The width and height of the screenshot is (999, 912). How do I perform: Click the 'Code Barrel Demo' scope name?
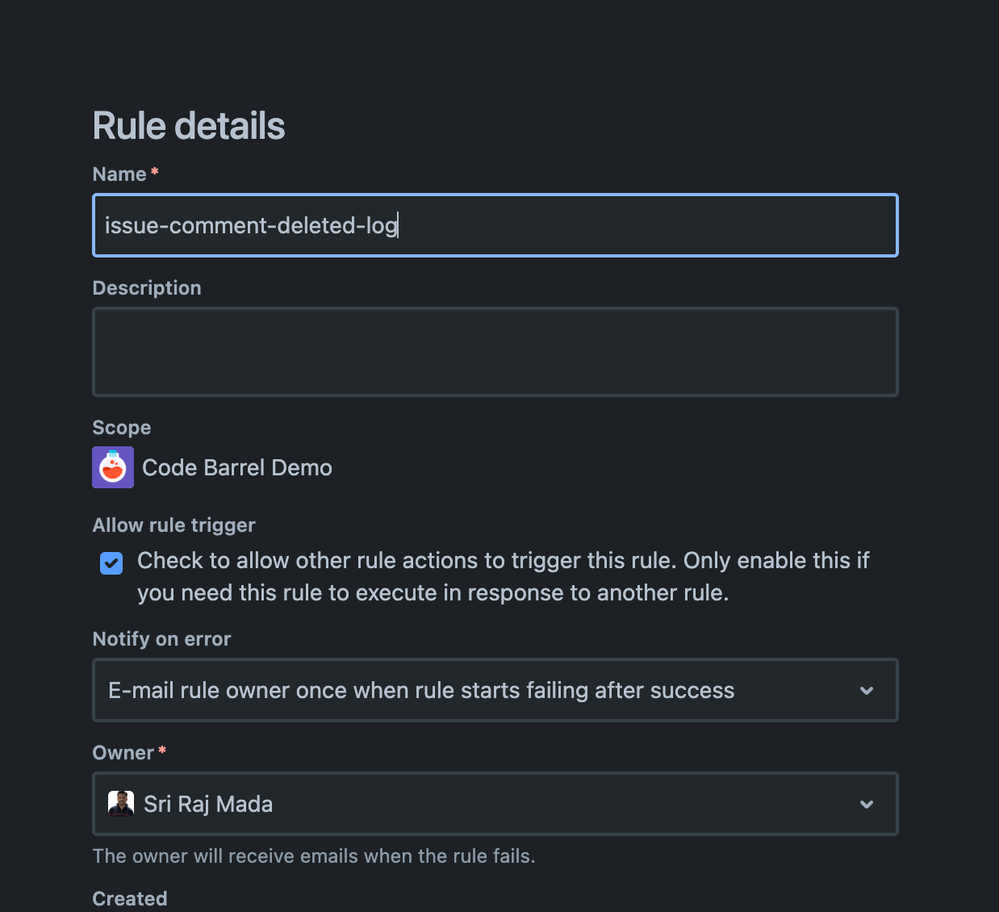click(237, 468)
